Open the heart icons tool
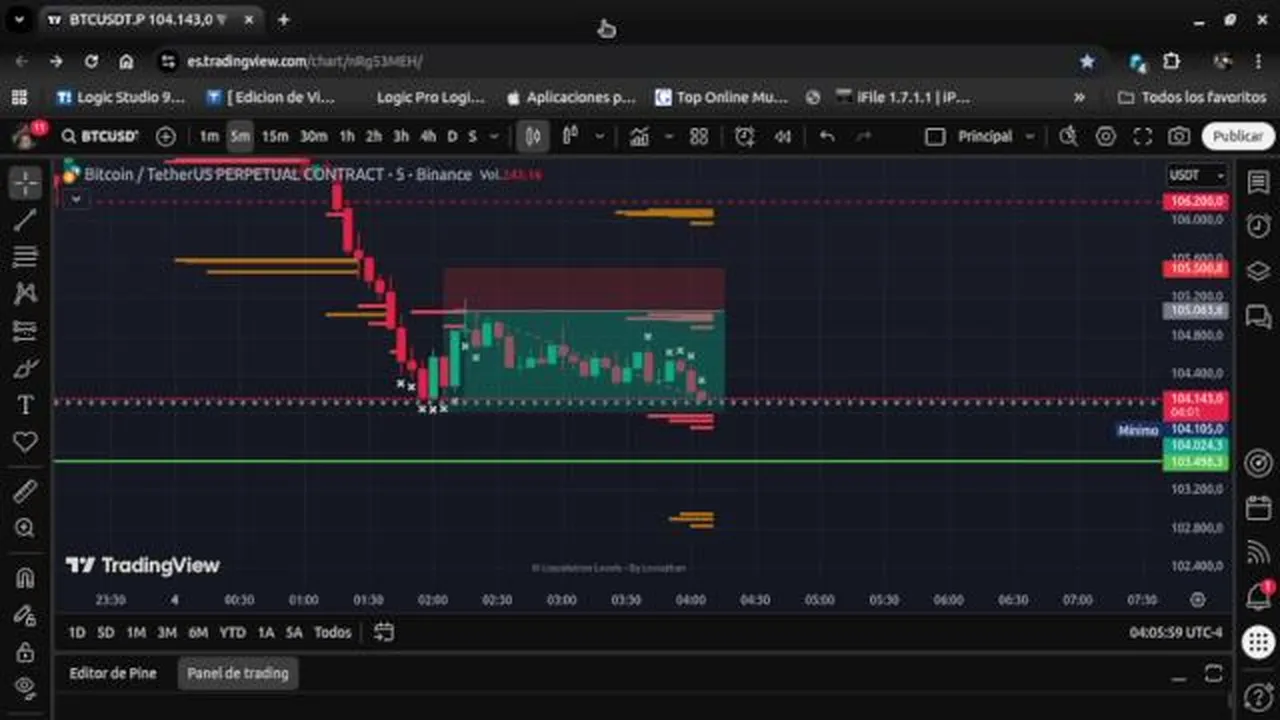The height and width of the screenshot is (720, 1280). 25,441
